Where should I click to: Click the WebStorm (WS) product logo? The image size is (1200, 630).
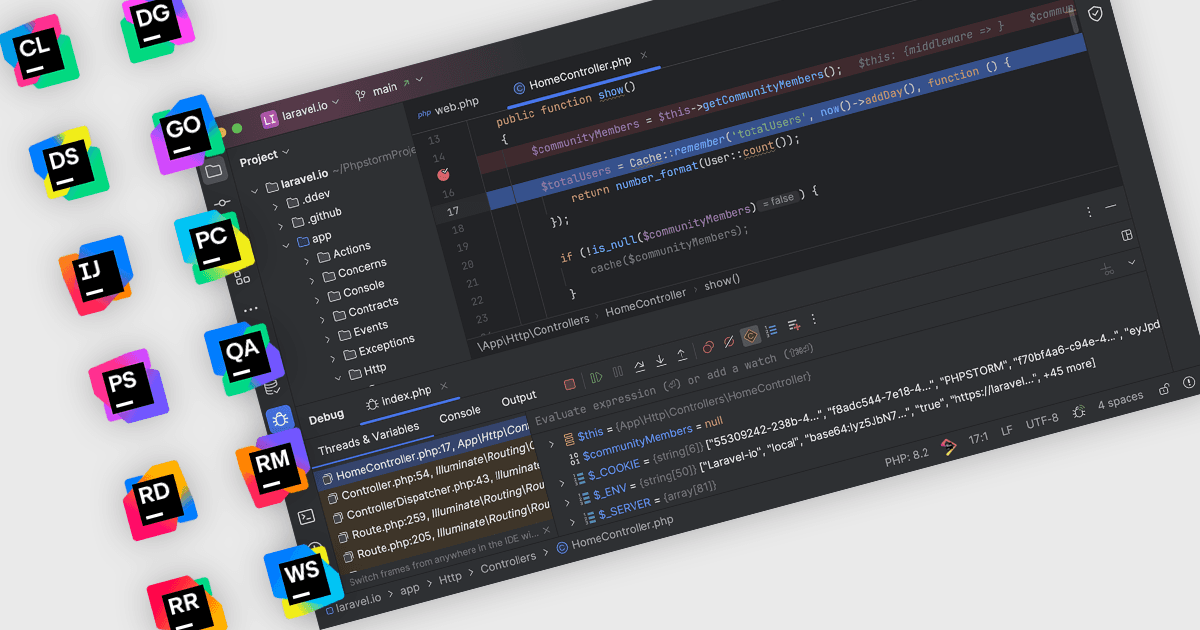[303, 580]
